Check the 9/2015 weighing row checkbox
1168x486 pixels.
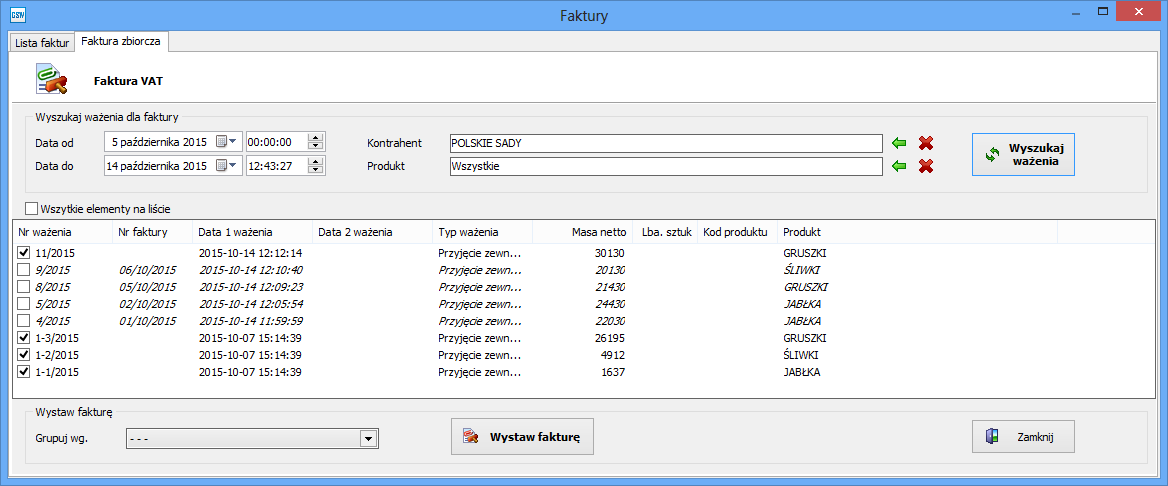click(x=24, y=270)
